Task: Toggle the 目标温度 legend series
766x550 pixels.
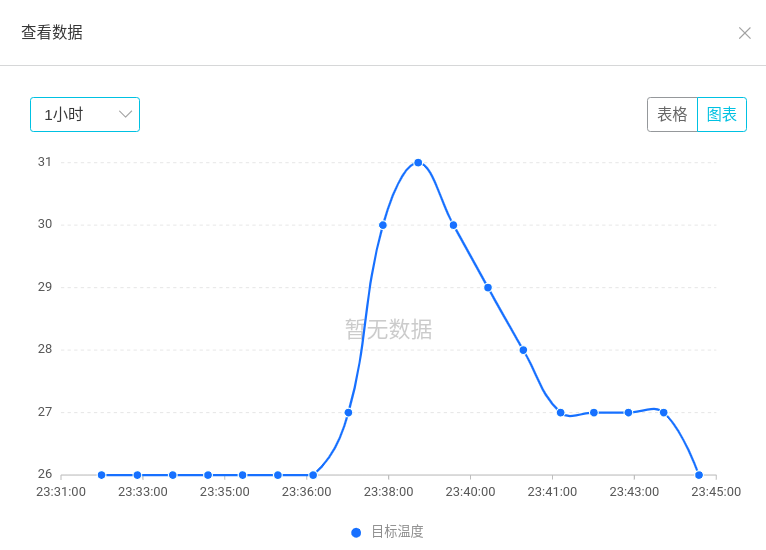Action: [387, 532]
